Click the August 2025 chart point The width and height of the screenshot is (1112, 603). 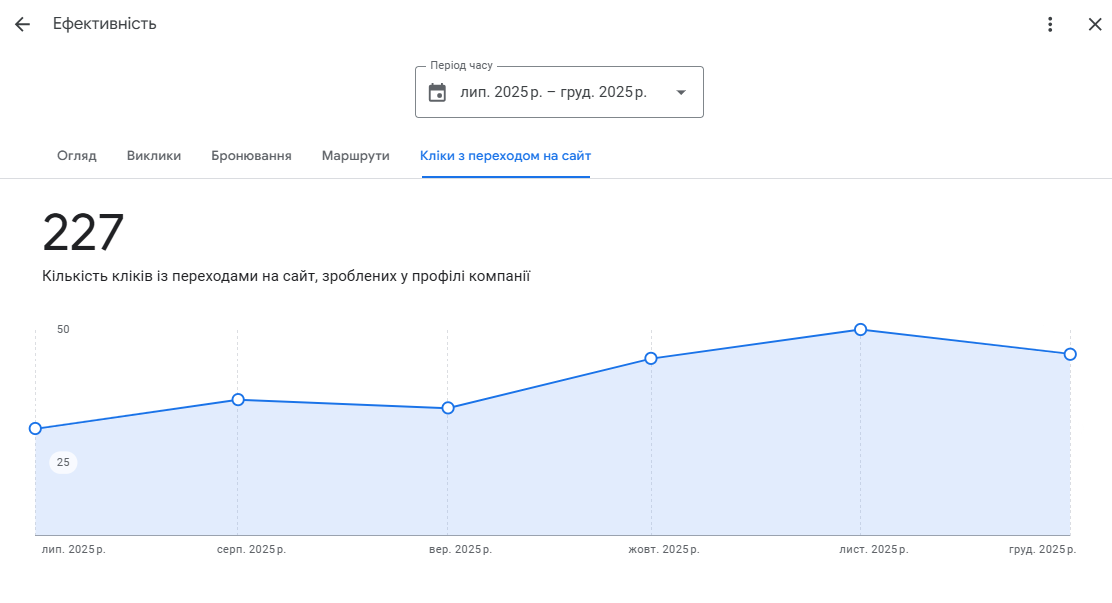point(238,399)
